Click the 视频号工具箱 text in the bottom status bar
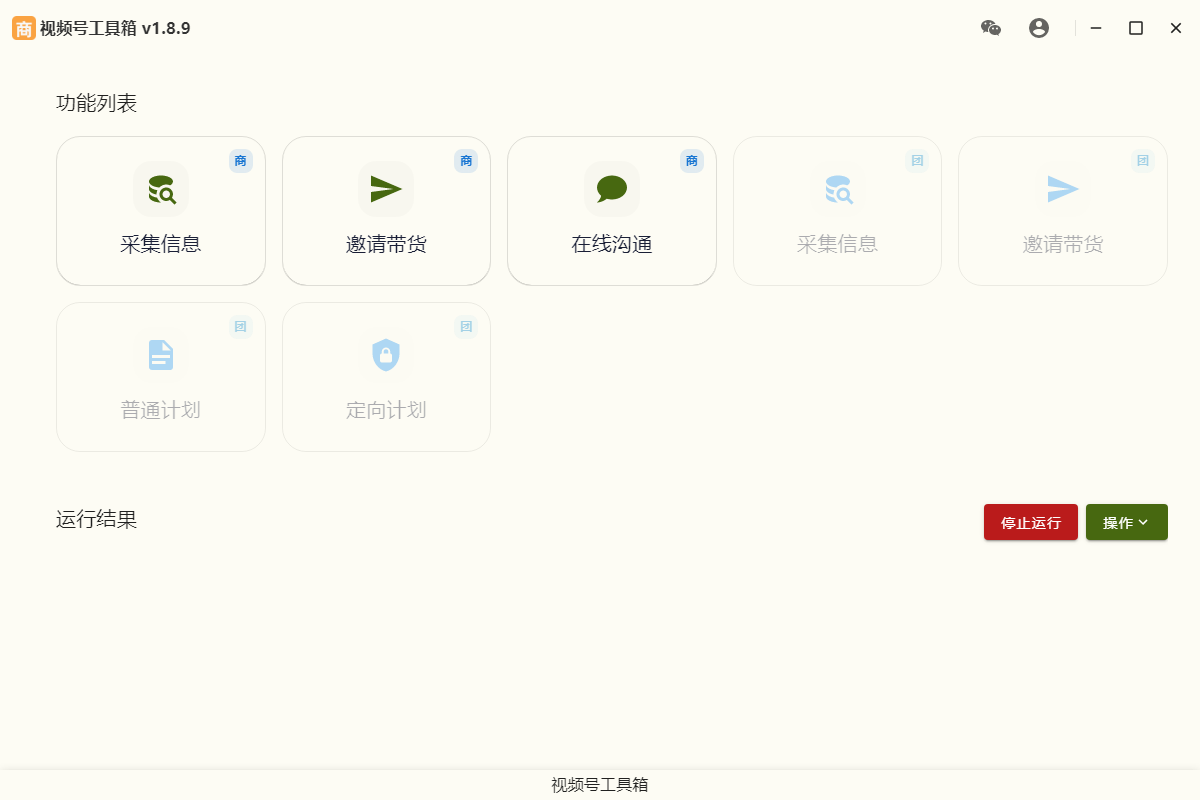Screen dimensions: 1200x800 click(x=600, y=785)
